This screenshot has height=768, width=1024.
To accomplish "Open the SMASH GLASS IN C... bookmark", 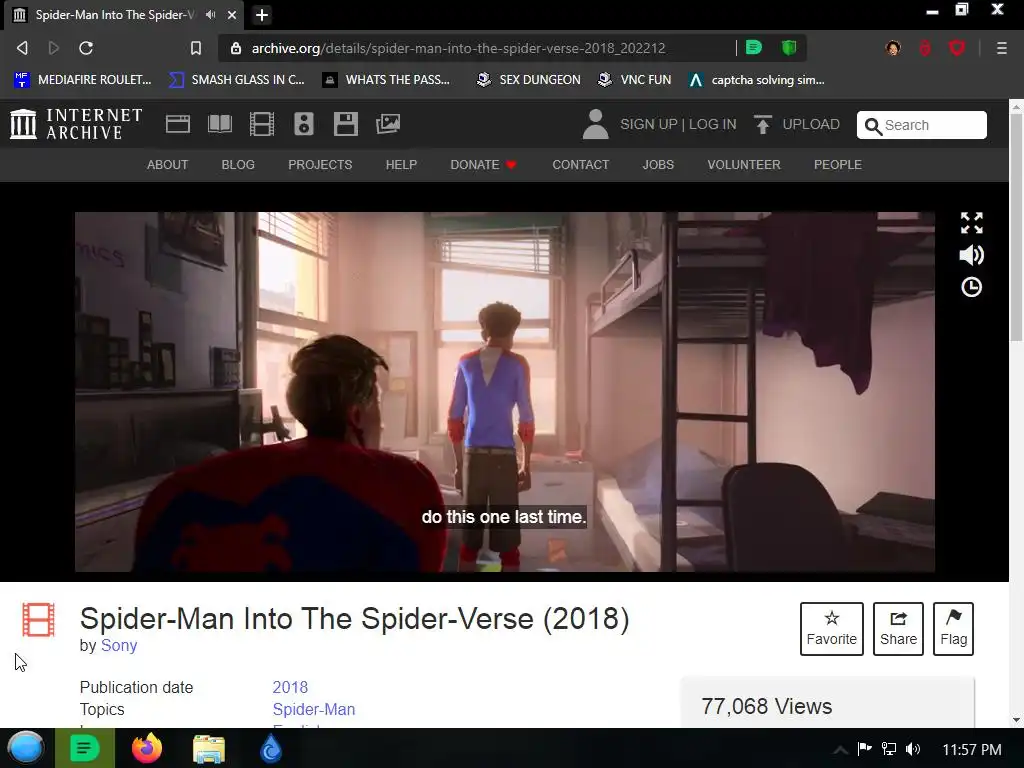I will 237,80.
